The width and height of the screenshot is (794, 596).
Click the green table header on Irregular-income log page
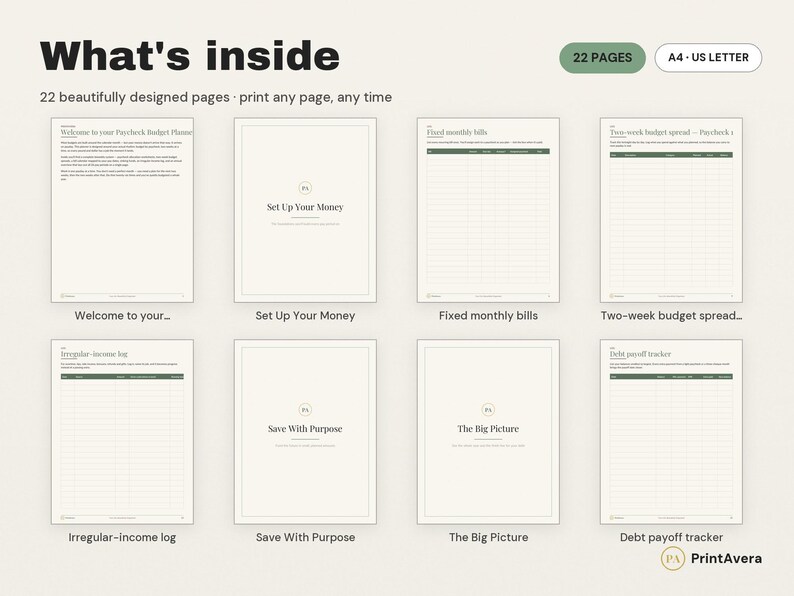coord(122,377)
